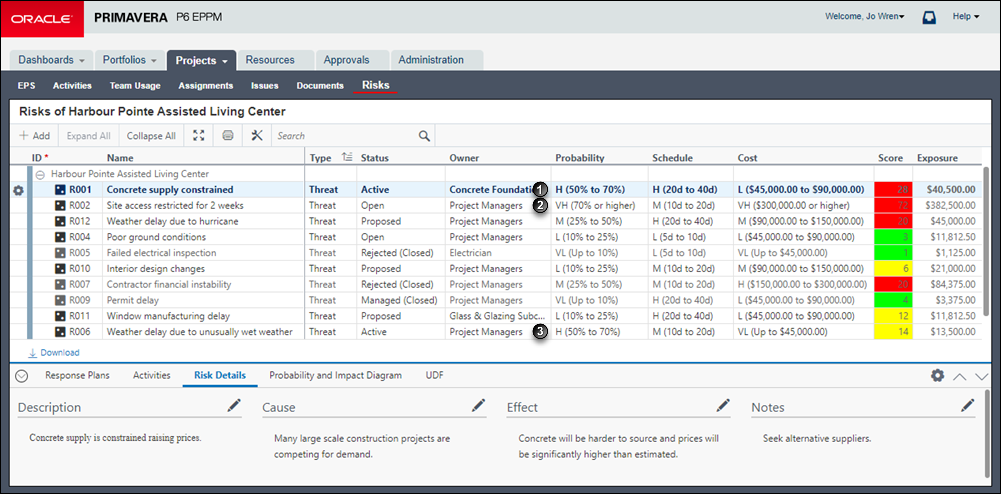
Task: Click the risk icon for R002
Action: [60, 206]
